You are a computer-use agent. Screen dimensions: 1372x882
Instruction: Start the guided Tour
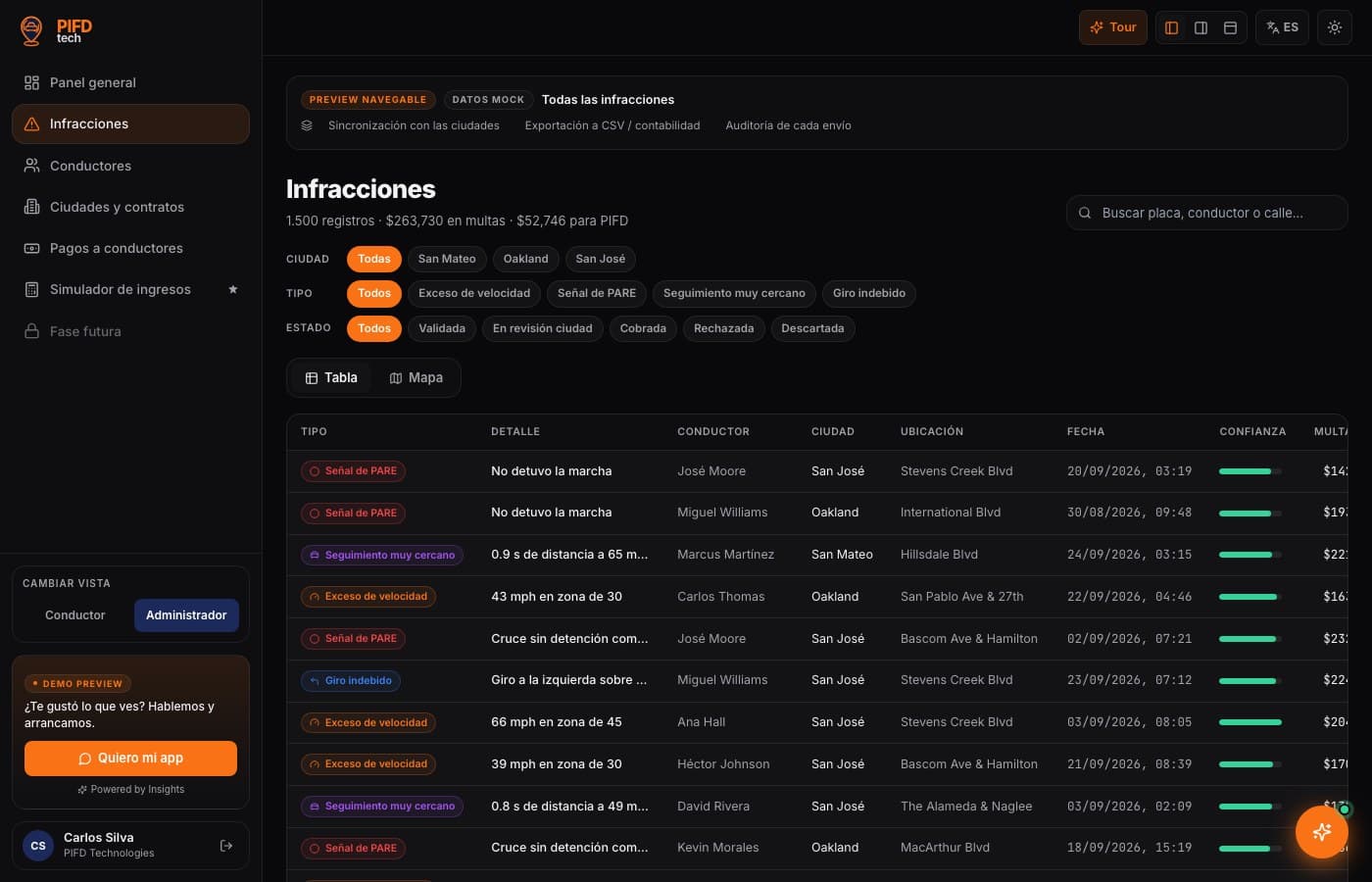(1113, 27)
